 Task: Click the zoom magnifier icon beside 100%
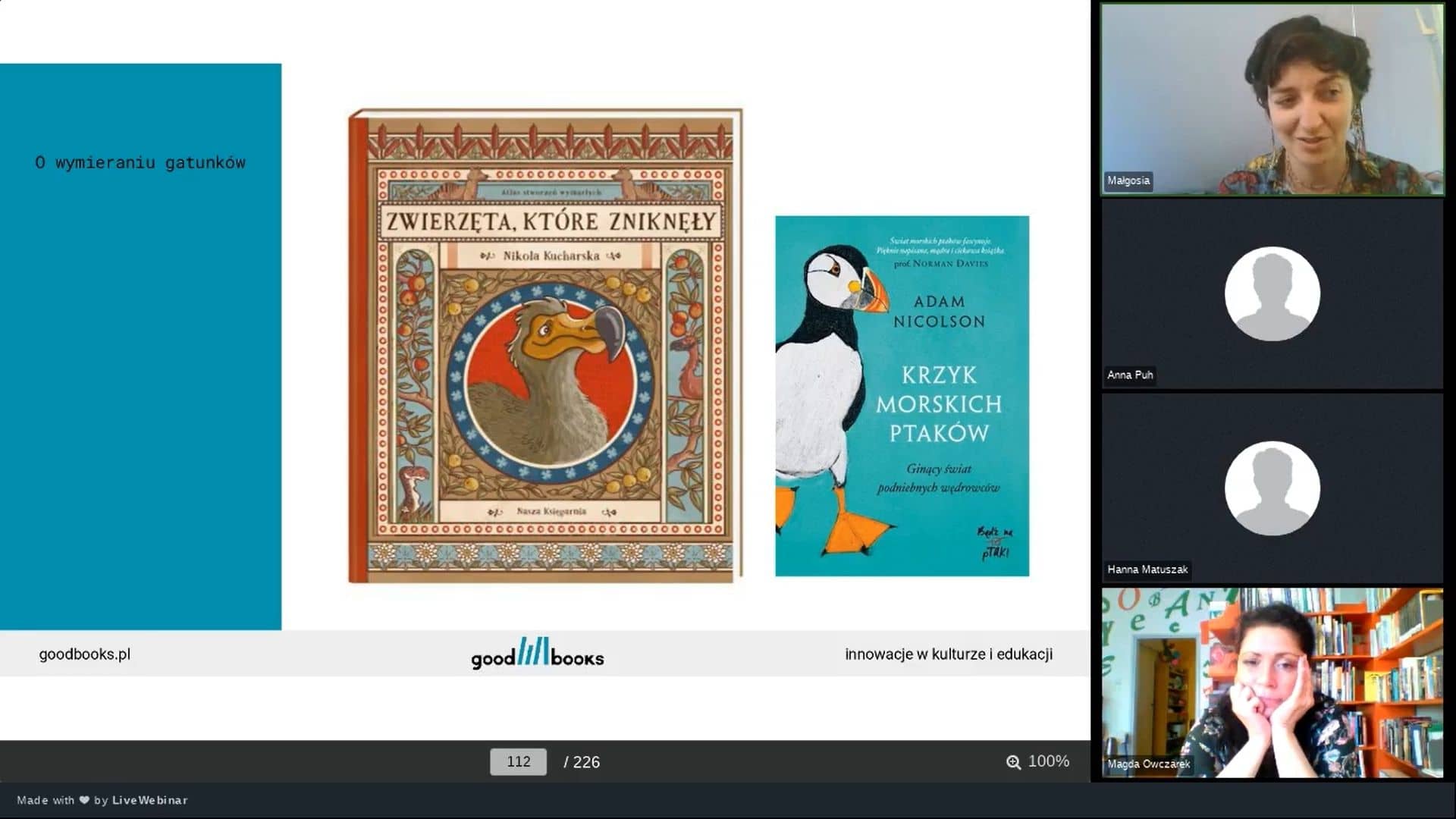coord(1013,762)
